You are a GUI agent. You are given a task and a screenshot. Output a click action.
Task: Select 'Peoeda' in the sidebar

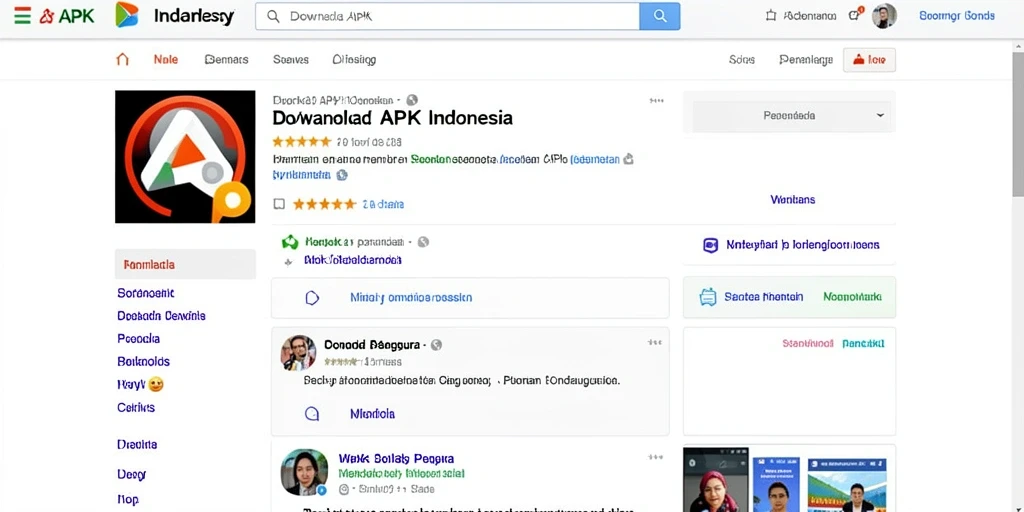click(x=138, y=339)
